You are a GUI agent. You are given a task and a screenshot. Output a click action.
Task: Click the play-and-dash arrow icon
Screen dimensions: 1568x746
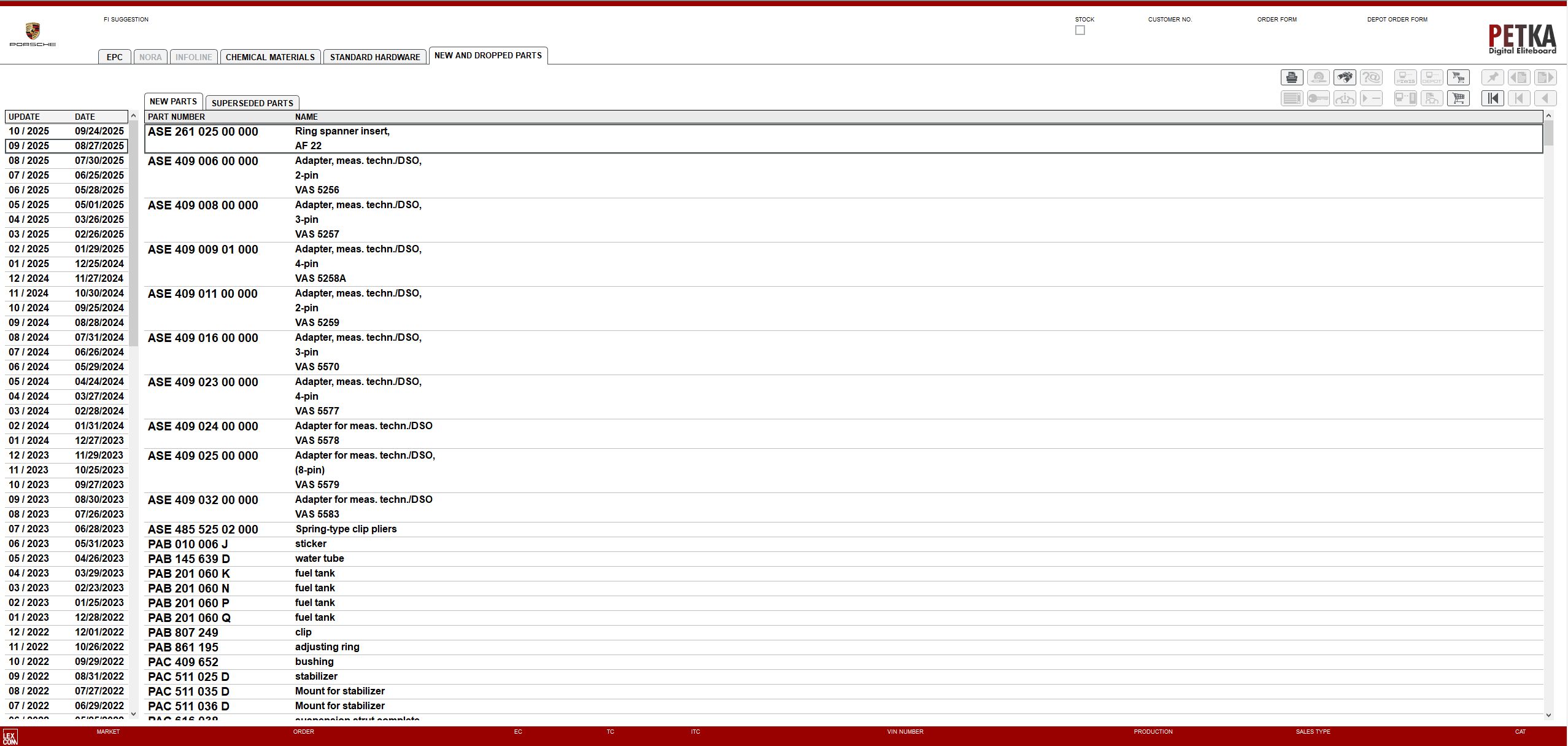click(1371, 98)
